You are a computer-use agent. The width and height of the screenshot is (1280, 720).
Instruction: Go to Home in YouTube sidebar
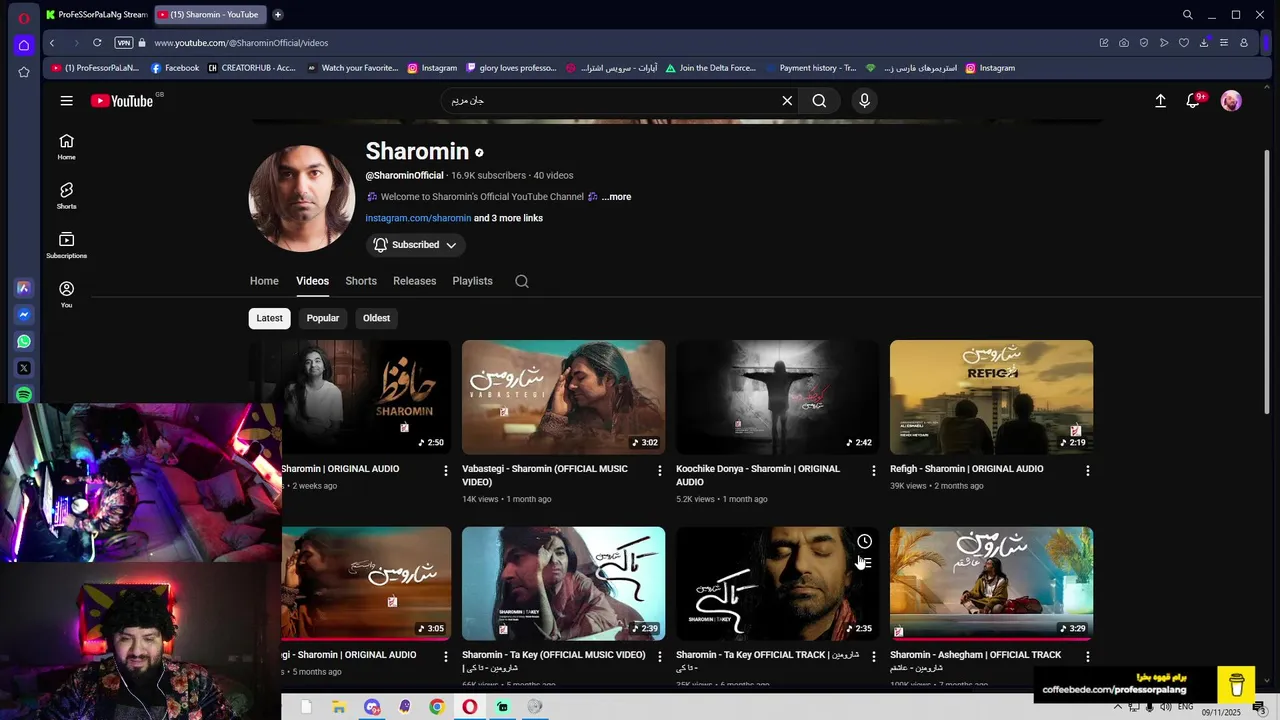click(66, 146)
